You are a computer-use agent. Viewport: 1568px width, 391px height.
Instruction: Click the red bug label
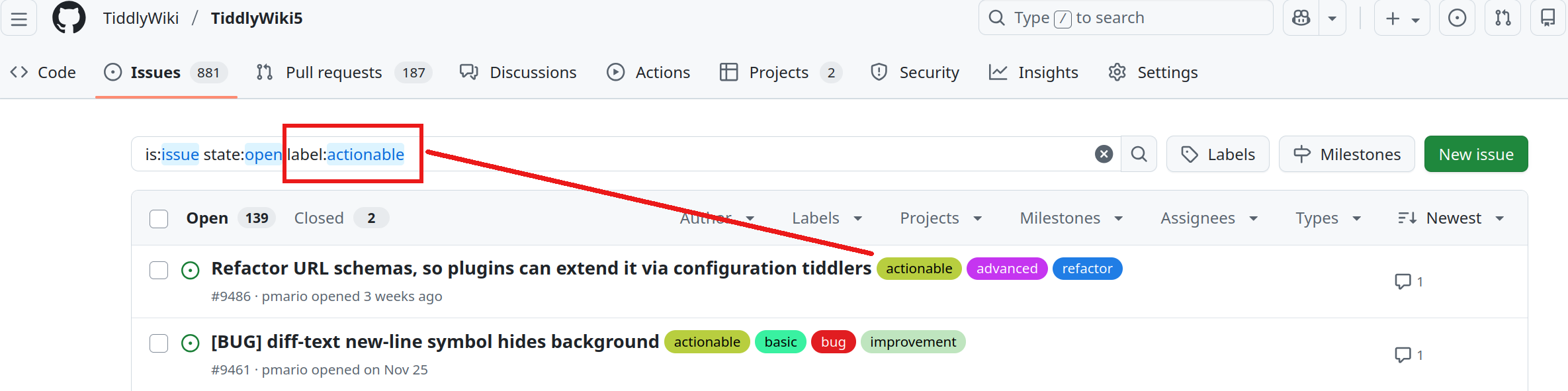coord(833,342)
